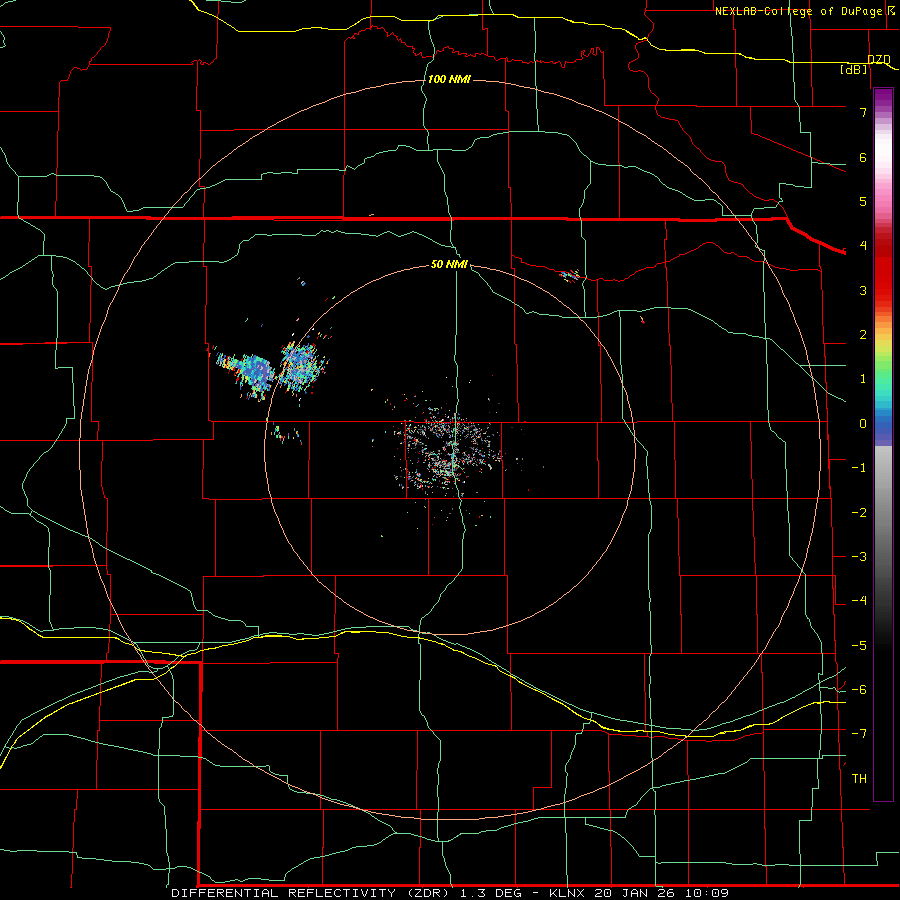
Task: Click the 4 value on the scale
Action: pos(863,246)
